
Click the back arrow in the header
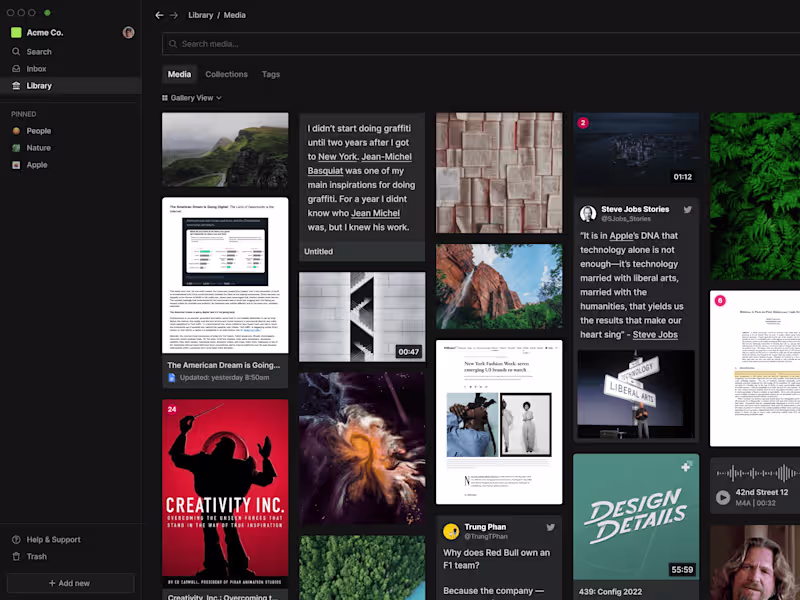point(159,15)
